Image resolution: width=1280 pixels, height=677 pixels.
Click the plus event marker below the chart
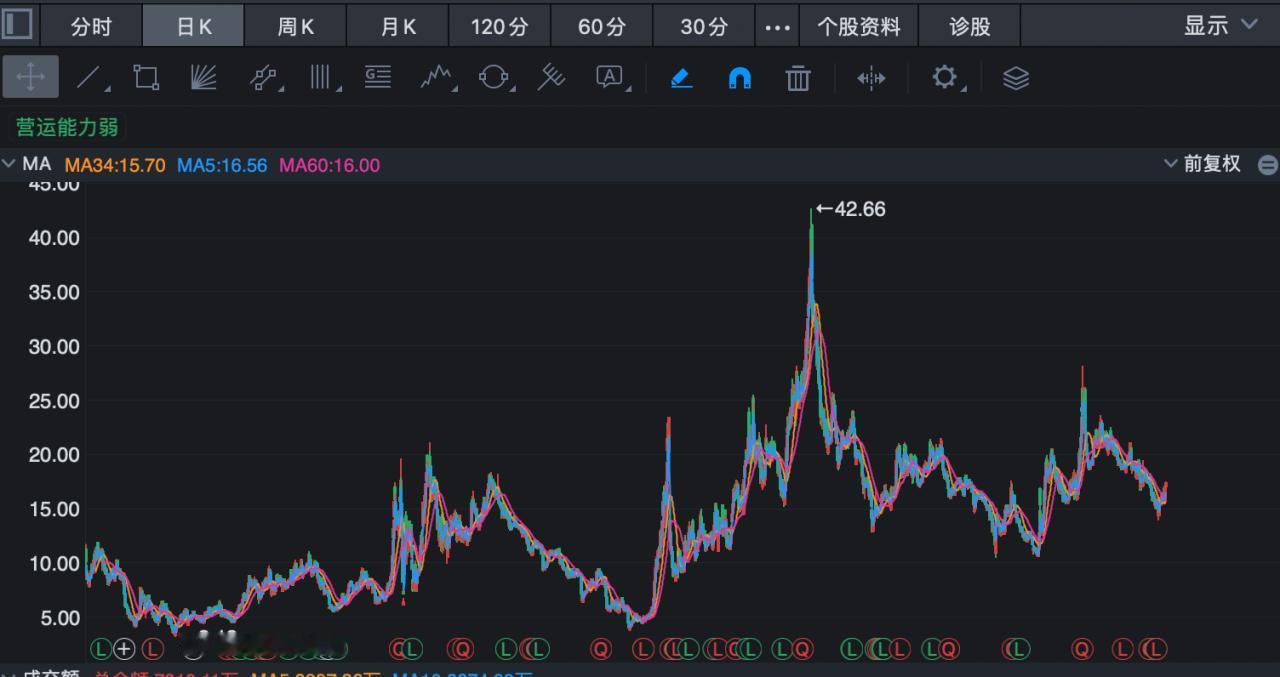point(124,649)
